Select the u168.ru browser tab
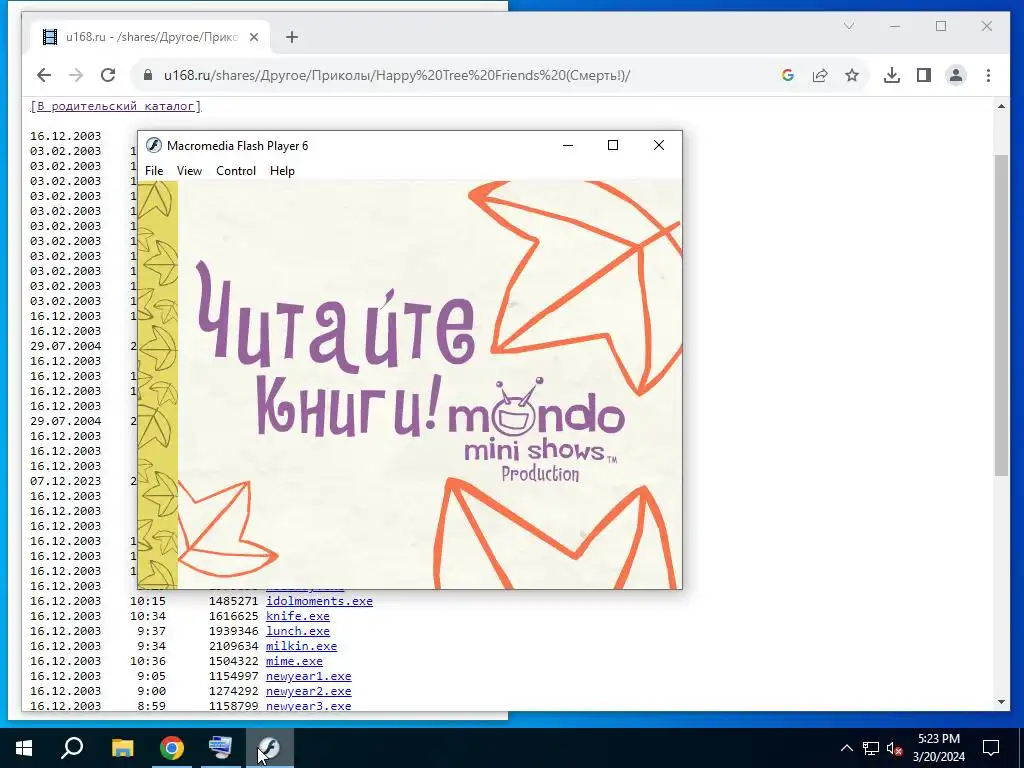The height and width of the screenshot is (768, 1024). click(x=149, y=37)
